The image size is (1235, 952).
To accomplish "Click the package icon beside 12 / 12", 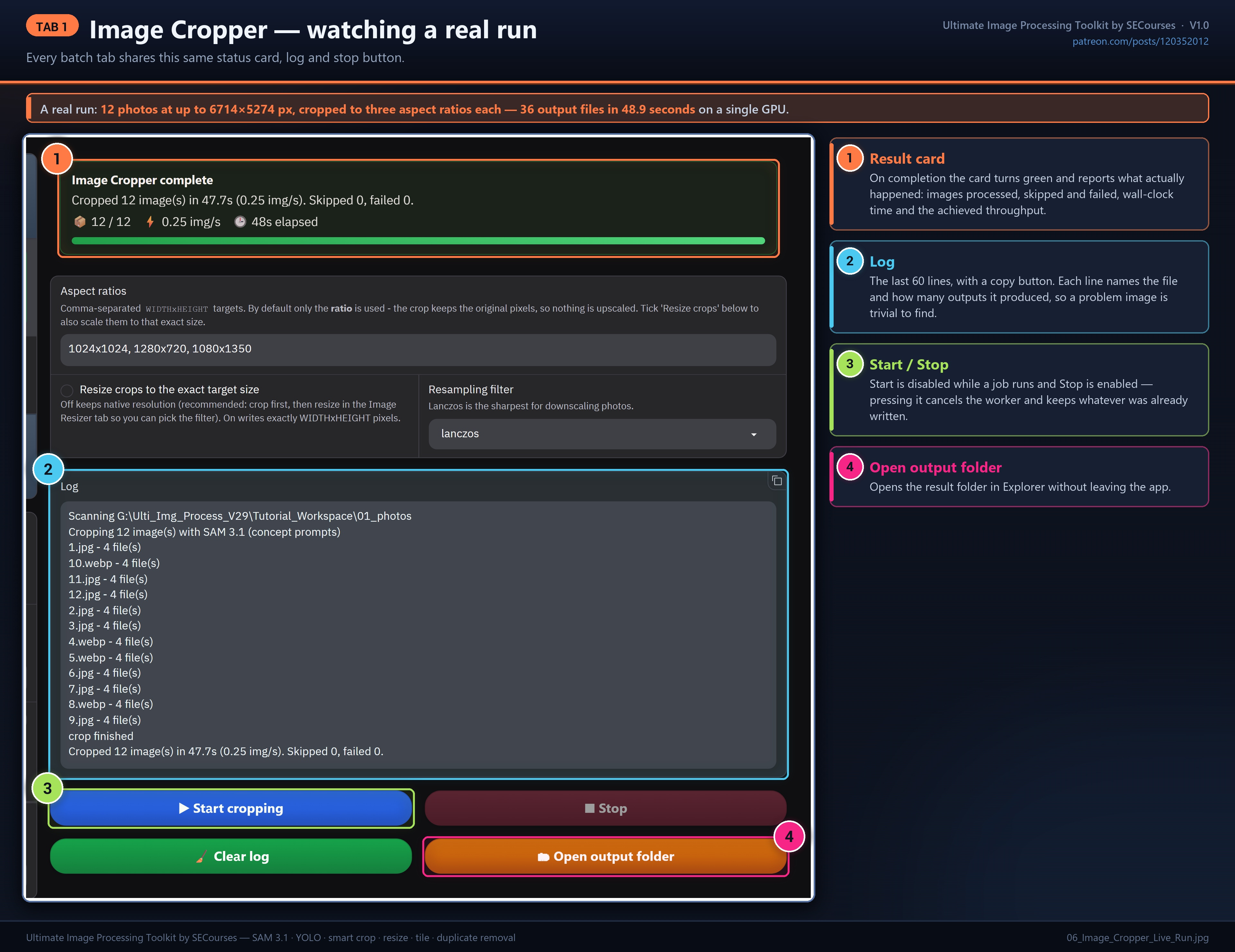I will coord(80,222).
